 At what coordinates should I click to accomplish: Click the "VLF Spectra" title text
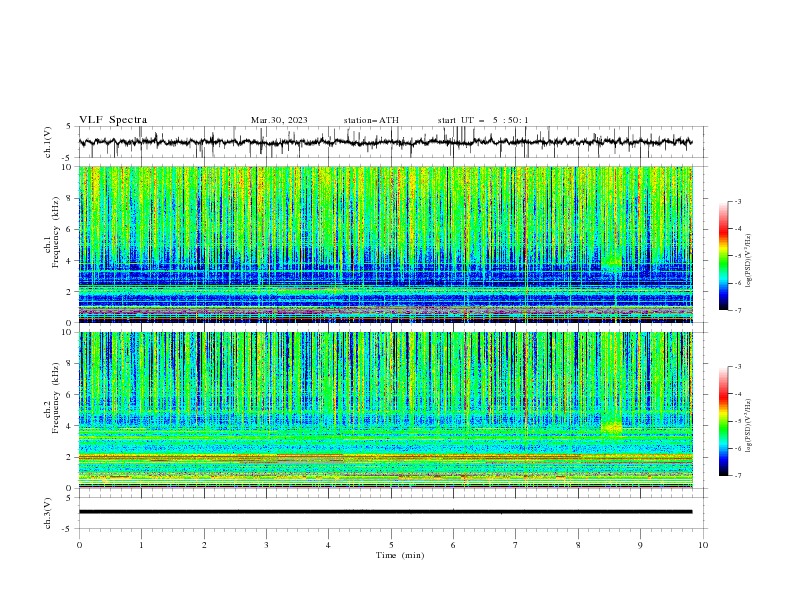coord(113,120)
